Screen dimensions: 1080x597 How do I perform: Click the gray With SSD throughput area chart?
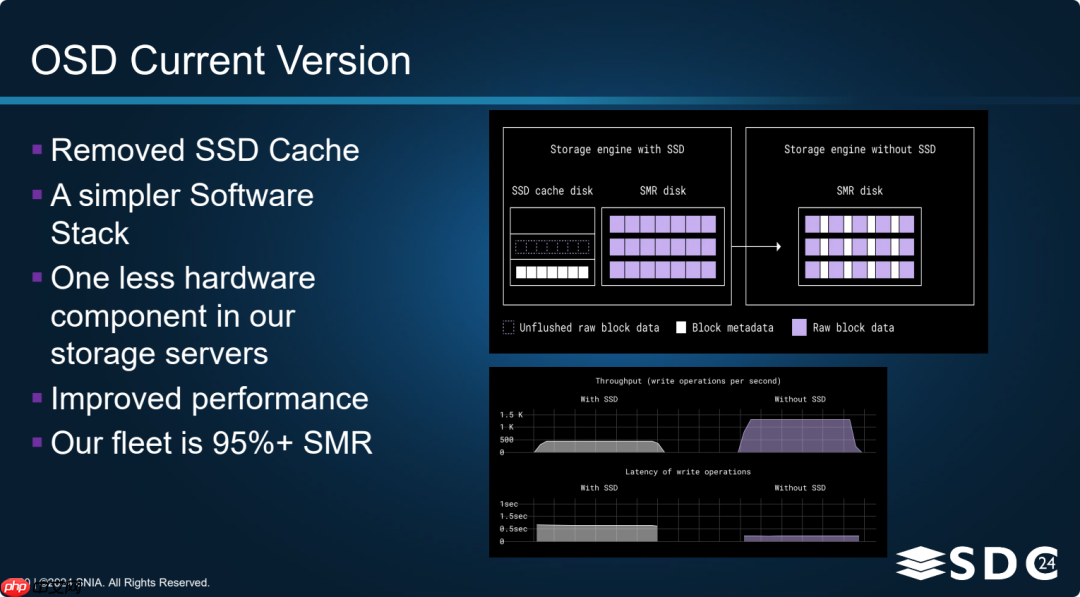(598, 446)
